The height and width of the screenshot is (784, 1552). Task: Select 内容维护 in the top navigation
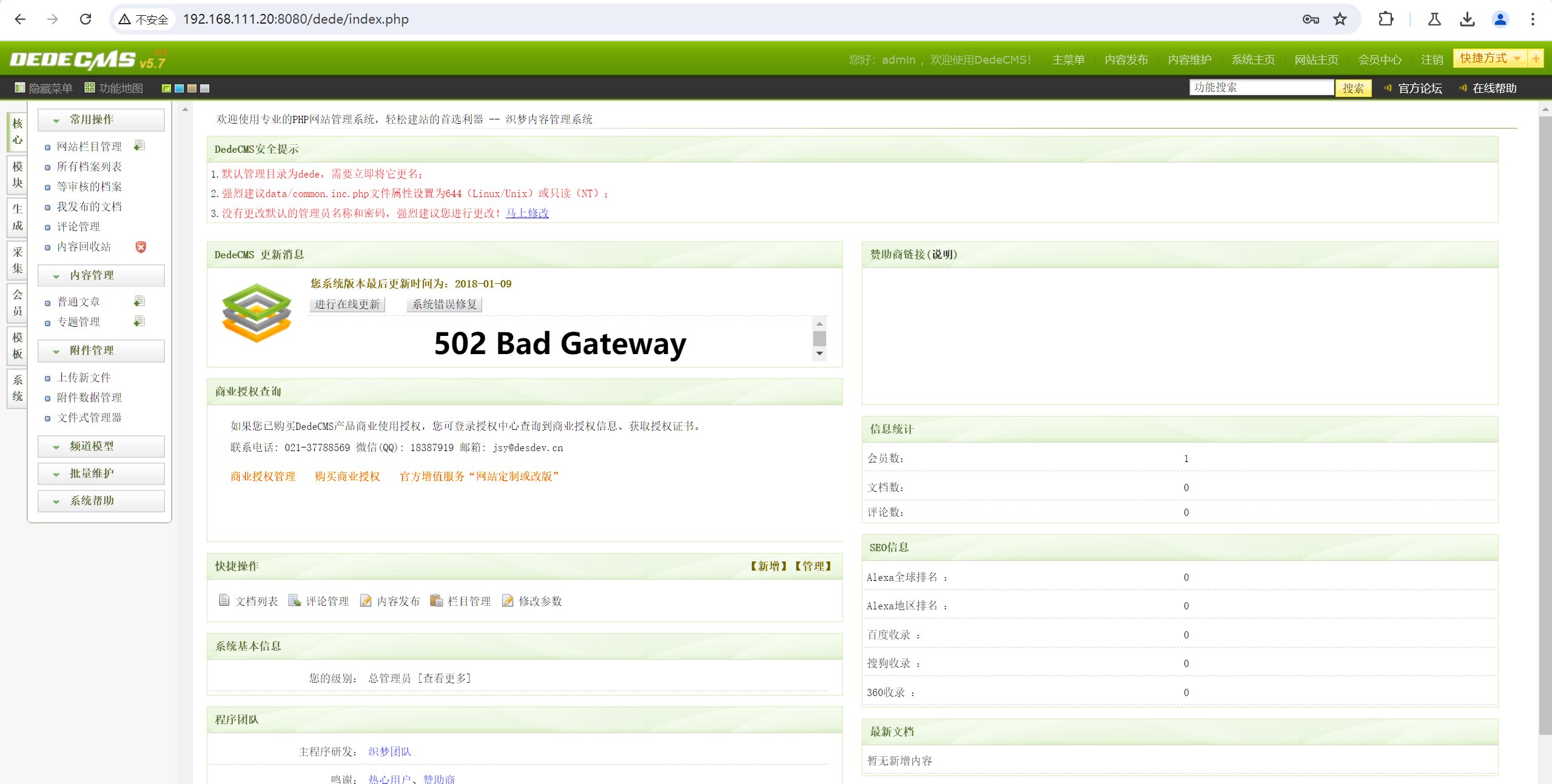click(1189, 59)
